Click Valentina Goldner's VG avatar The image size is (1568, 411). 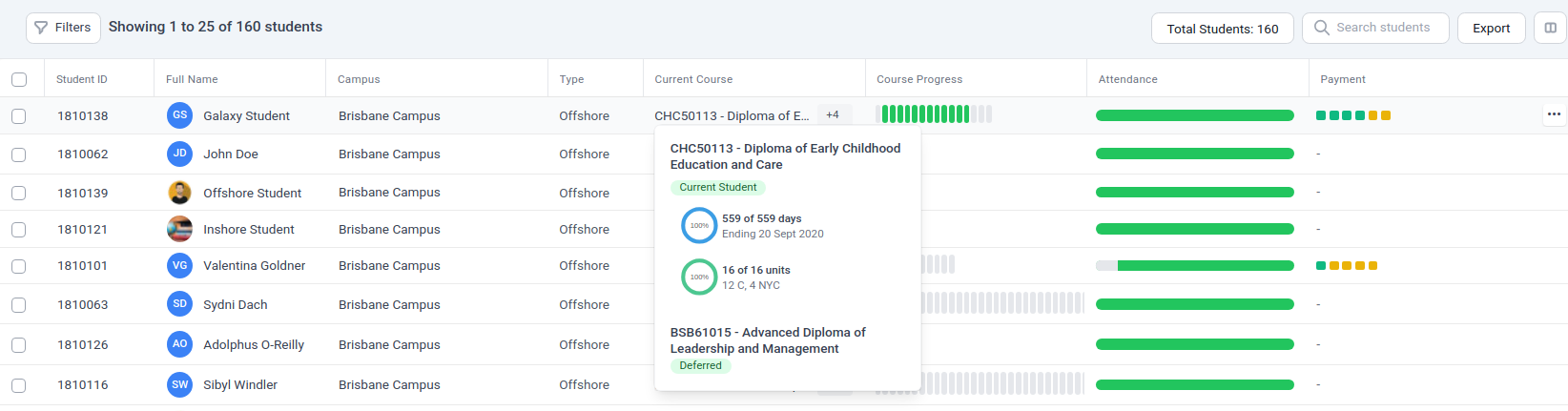pos(179,266)
